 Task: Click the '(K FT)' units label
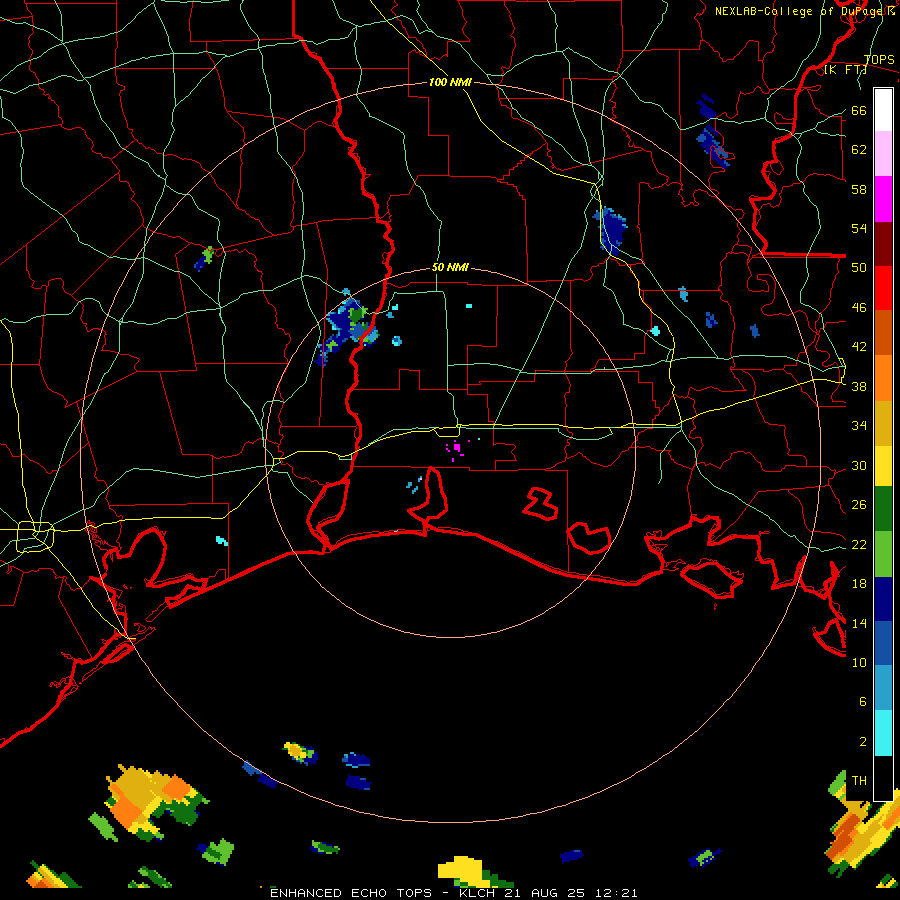pyautogui.click(x=845, y=69)
